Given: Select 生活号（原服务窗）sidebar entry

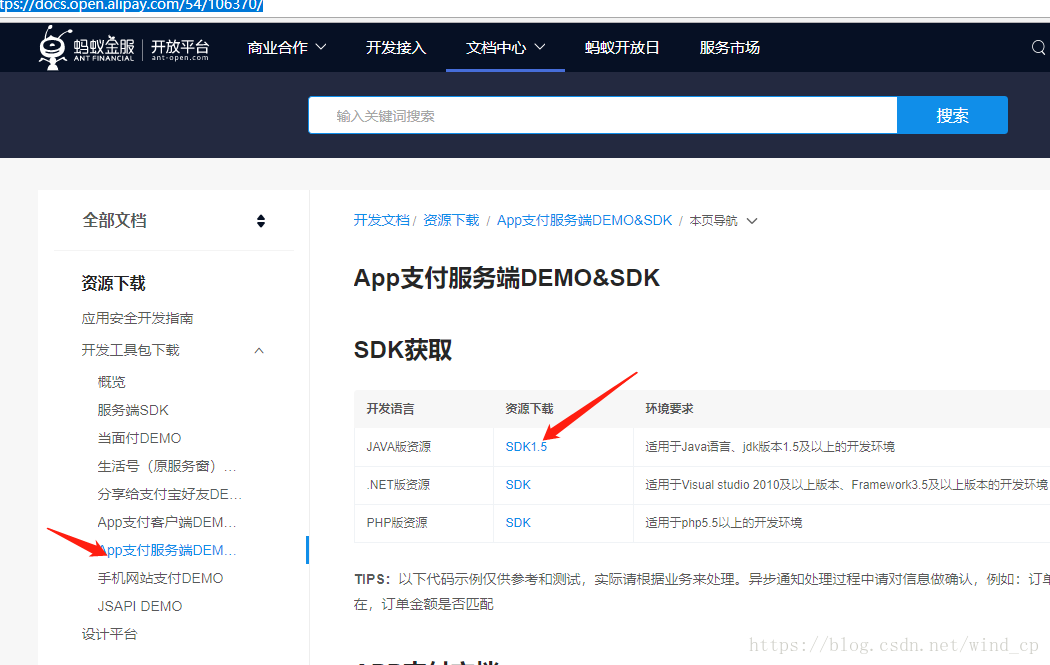Looking at the screenshot, I should coord(167,466).
